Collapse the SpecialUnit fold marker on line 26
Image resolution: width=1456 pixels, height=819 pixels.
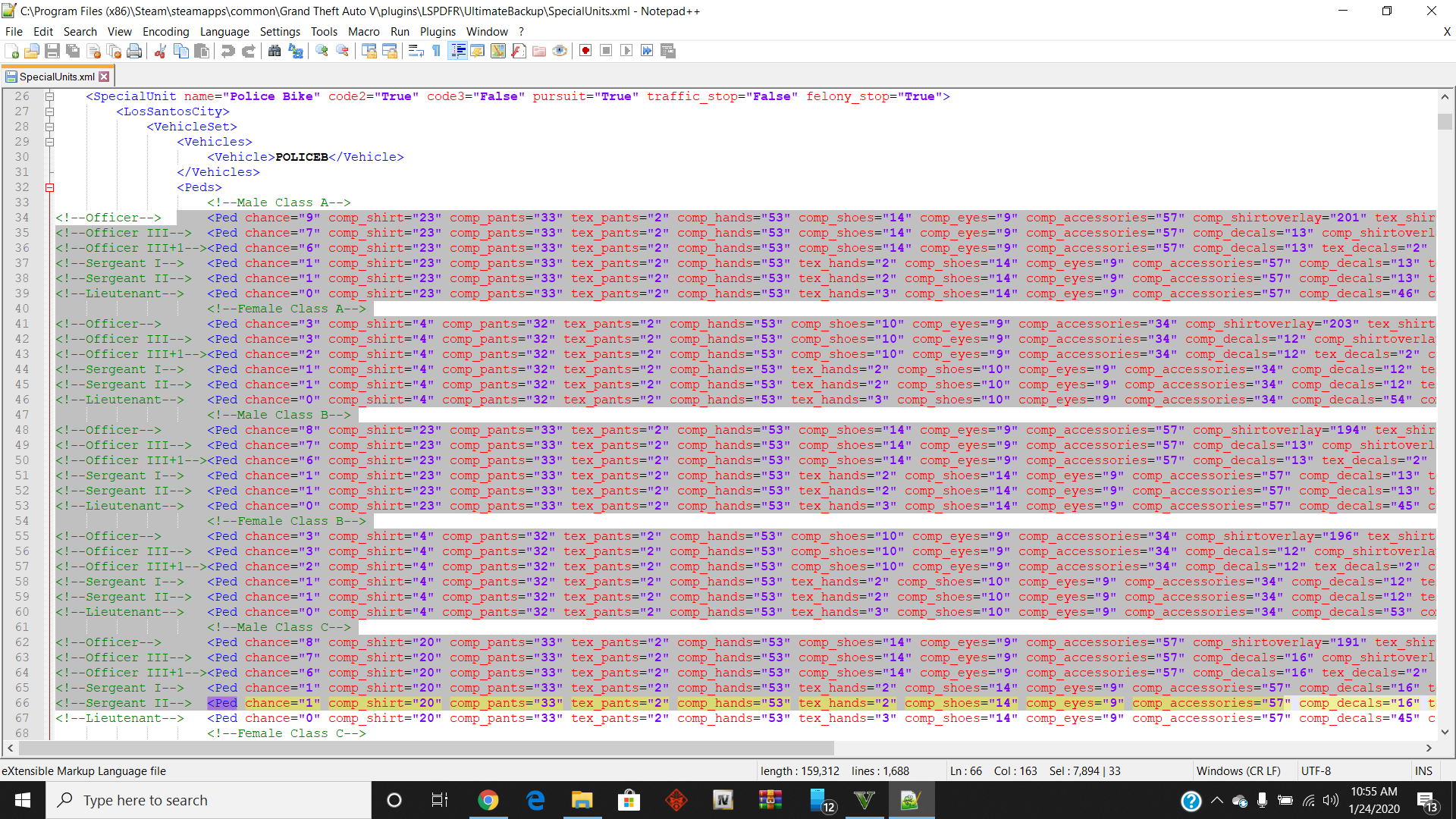(x=49, y=96)
